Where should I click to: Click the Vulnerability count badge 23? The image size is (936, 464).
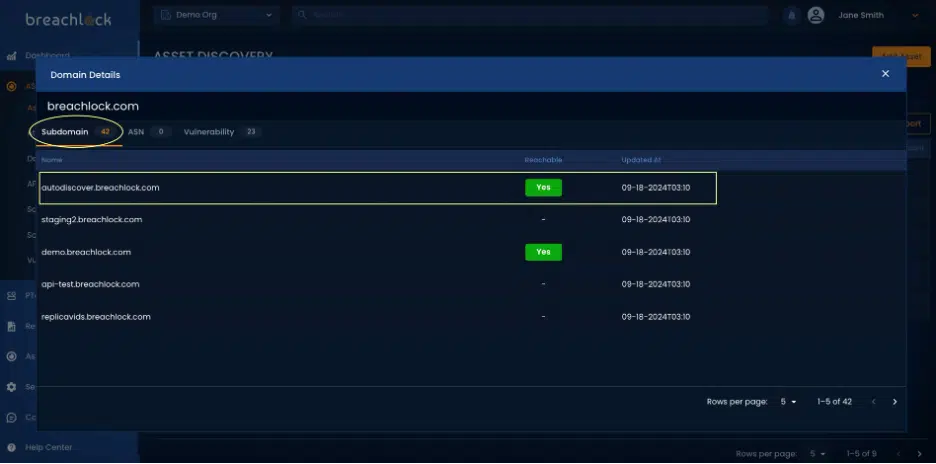click(x=251, y=132)
